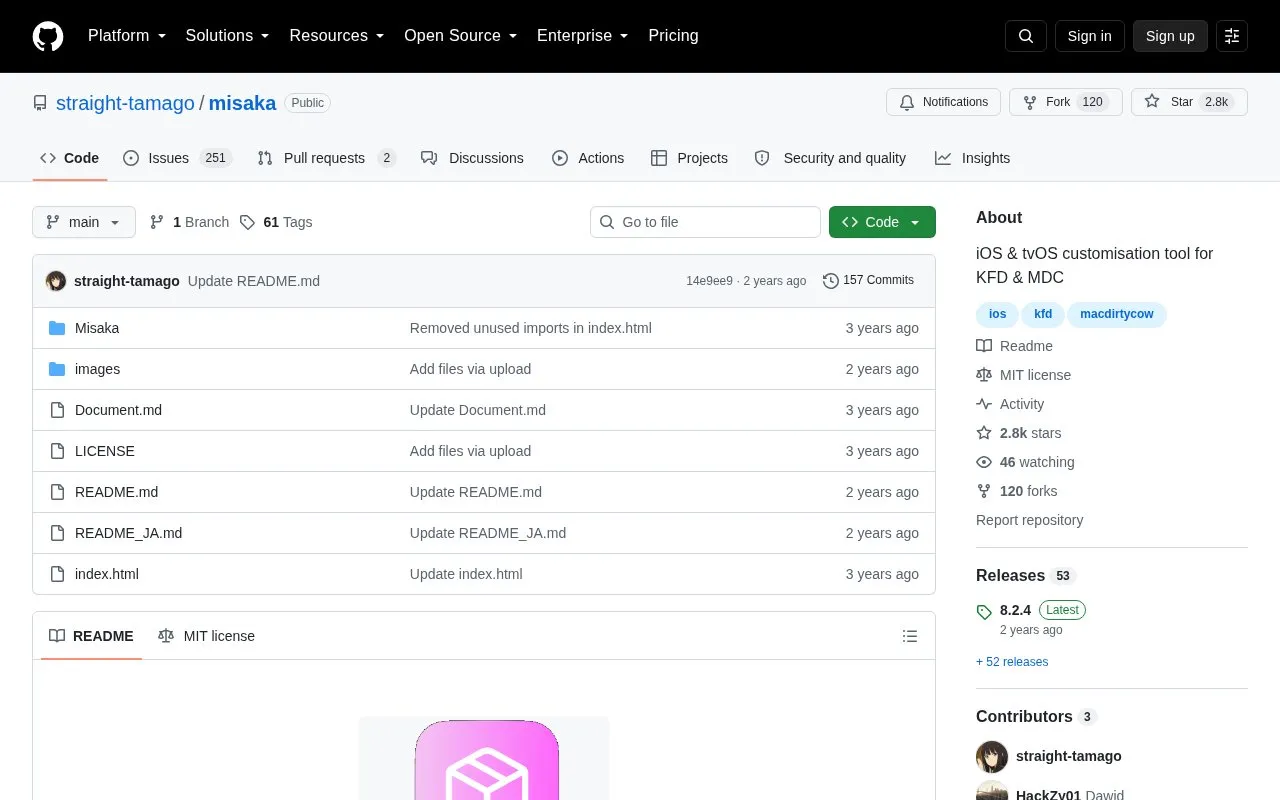Open the Pricing link
This screenshot has width=1280, height=800.
point(673,36)
